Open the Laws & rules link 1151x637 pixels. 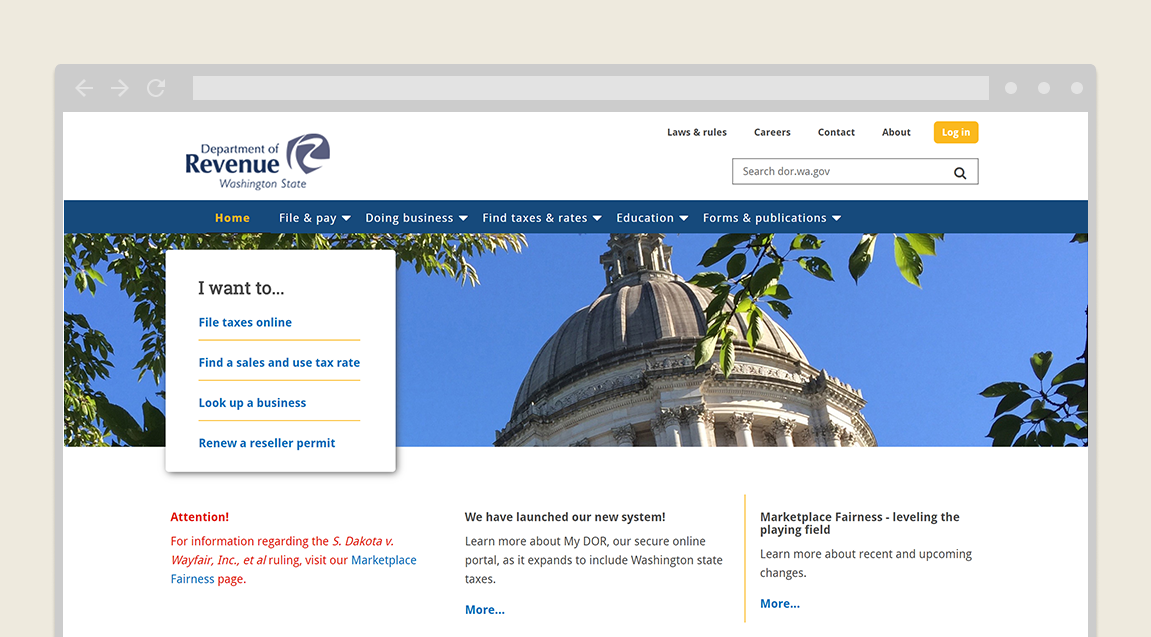[697, 132]
